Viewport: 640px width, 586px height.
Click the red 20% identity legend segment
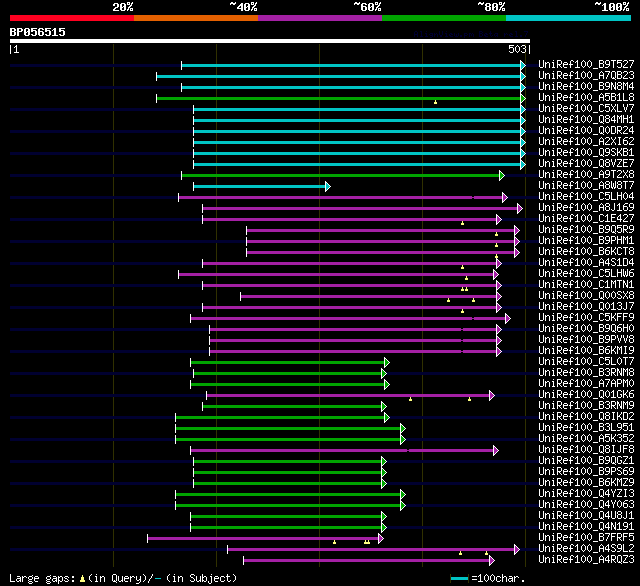[72, 18]
